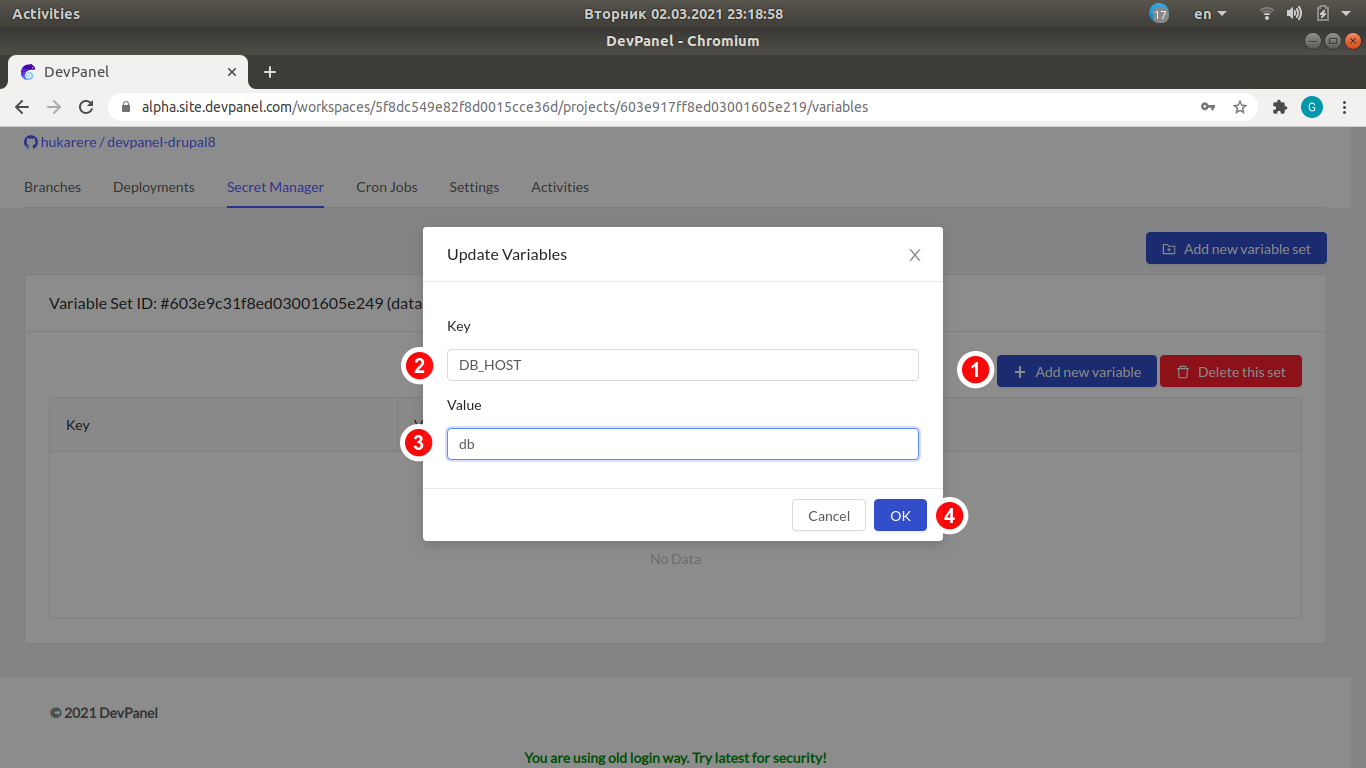Viewport: 1366px width, 768px height.
Task: Click the GitHub icon beside hukarere
Action: (x=30, y=142)
